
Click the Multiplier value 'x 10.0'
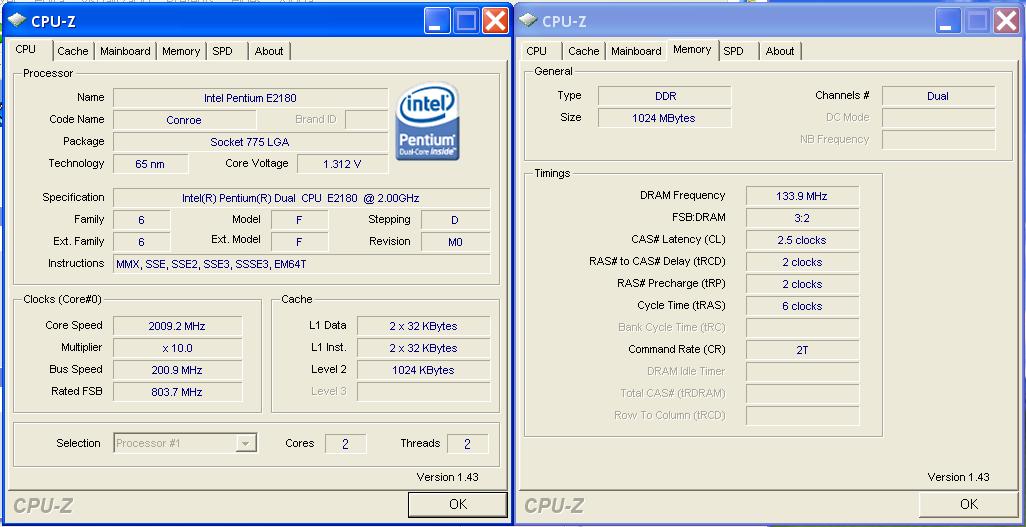177,348
